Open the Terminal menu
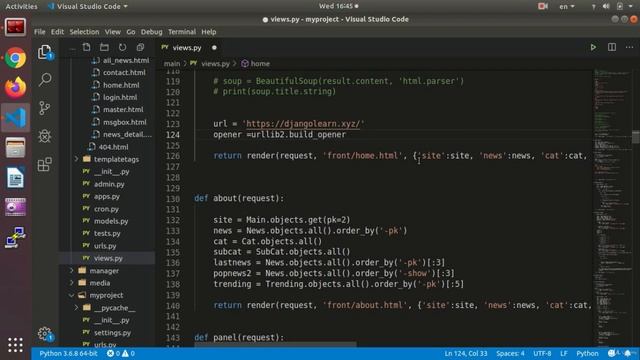The height and width of the screenshot is (360, 640). click(182, 32)
